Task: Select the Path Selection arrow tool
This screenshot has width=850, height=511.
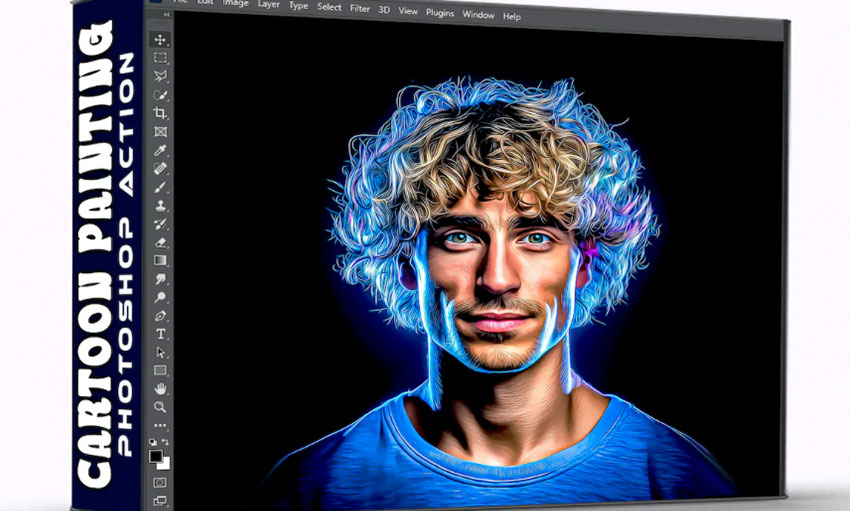Action: tap(160, 352)
